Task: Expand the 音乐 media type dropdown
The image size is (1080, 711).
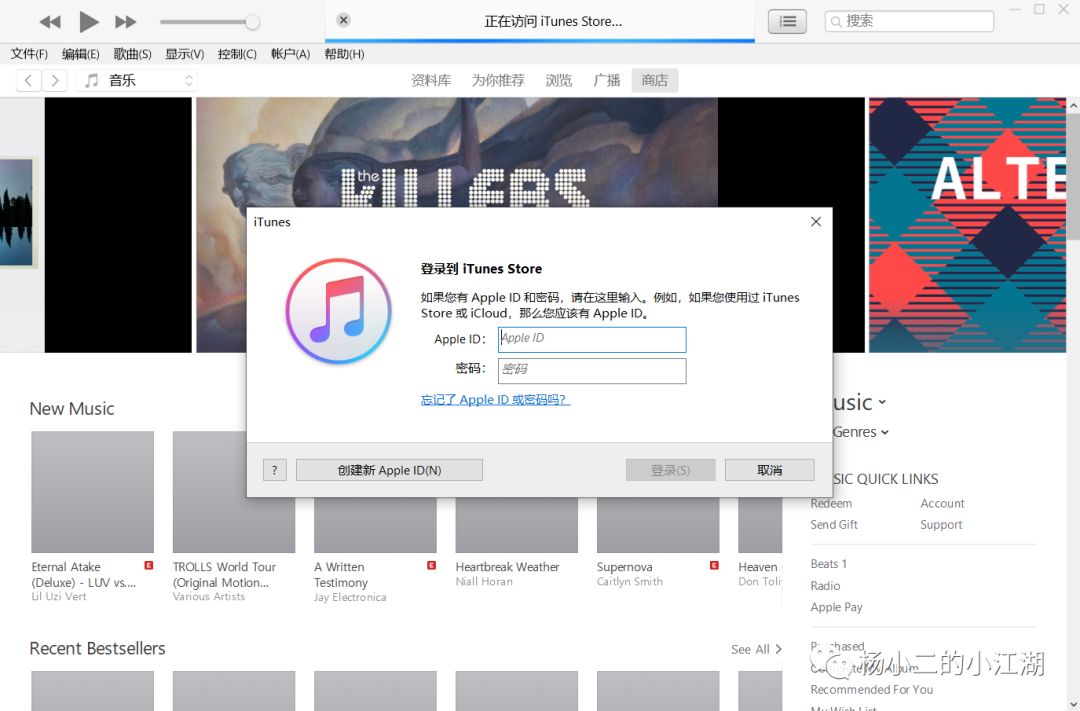Action: click(x=136, y=81)
